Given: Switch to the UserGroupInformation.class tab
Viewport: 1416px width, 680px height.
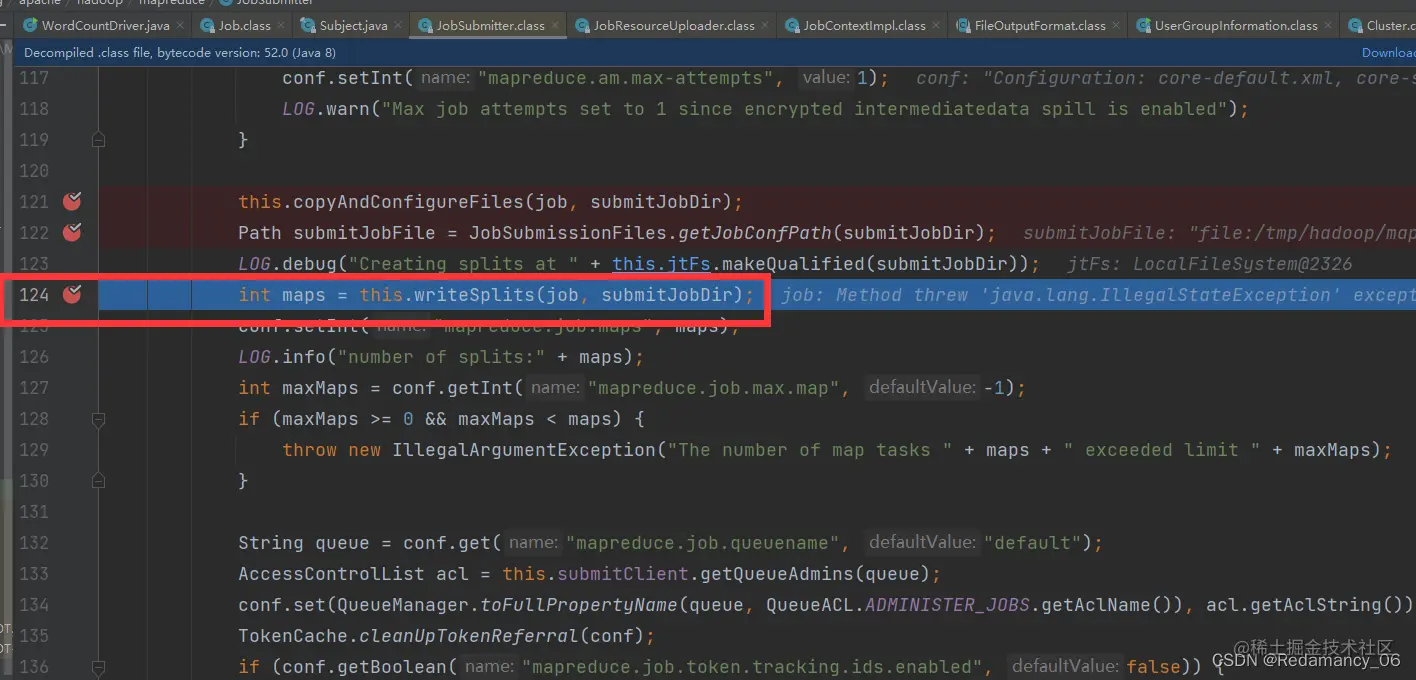Looking at the screenshot, I should (1234, 25).
